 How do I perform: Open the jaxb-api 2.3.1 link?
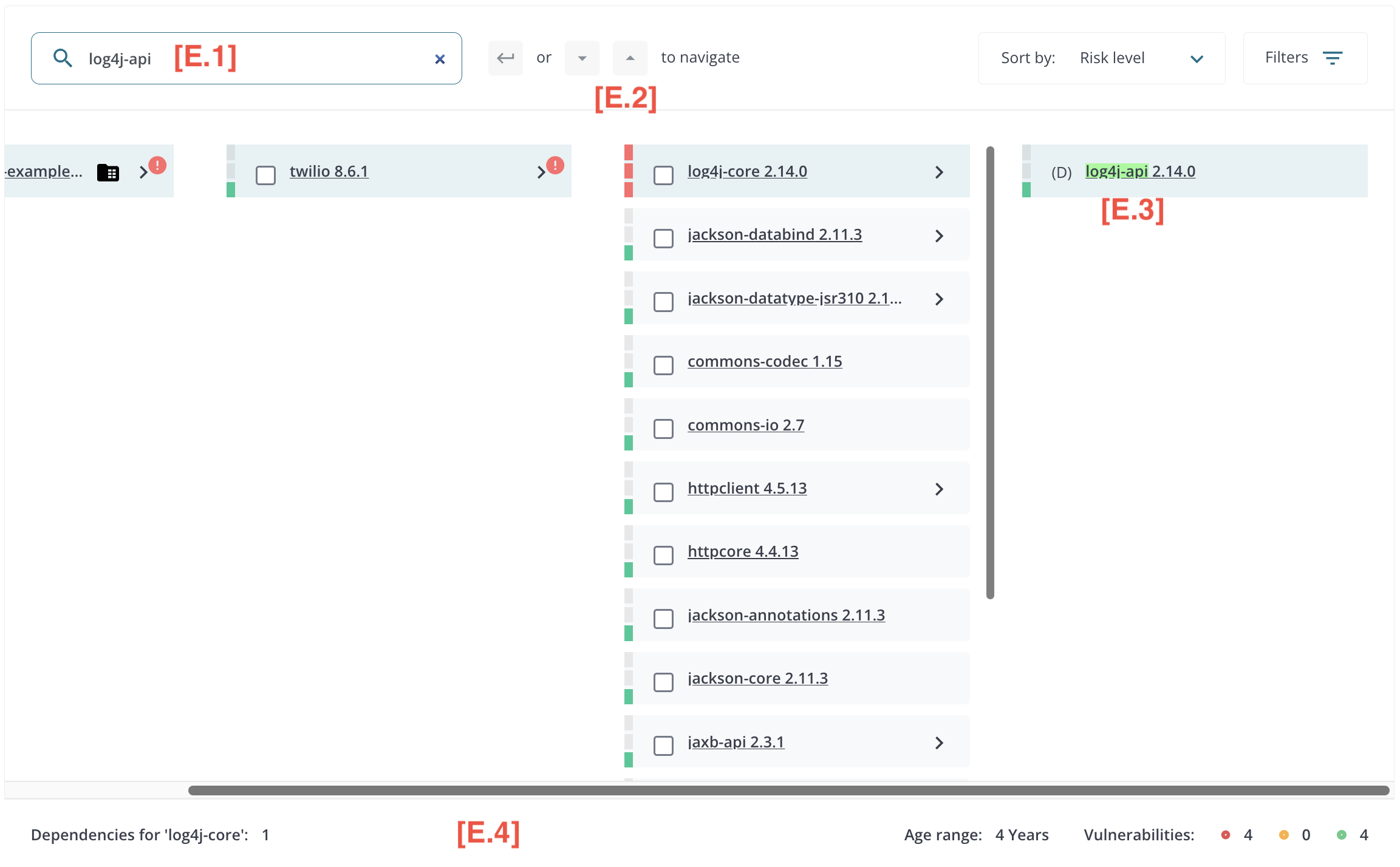click(x=736, y=742)
